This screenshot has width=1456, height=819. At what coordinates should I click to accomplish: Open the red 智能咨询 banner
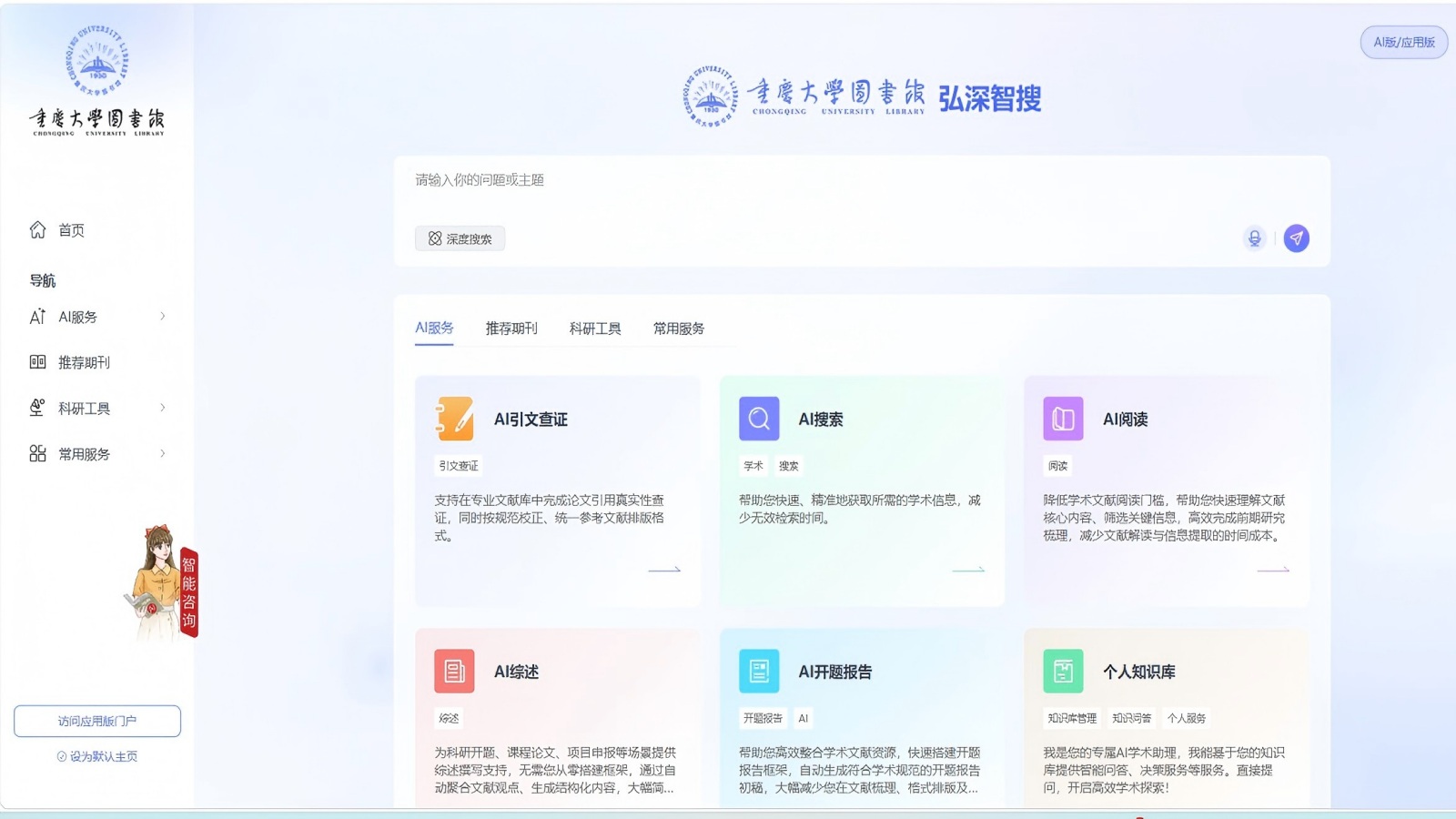click(x=188, y=592)
